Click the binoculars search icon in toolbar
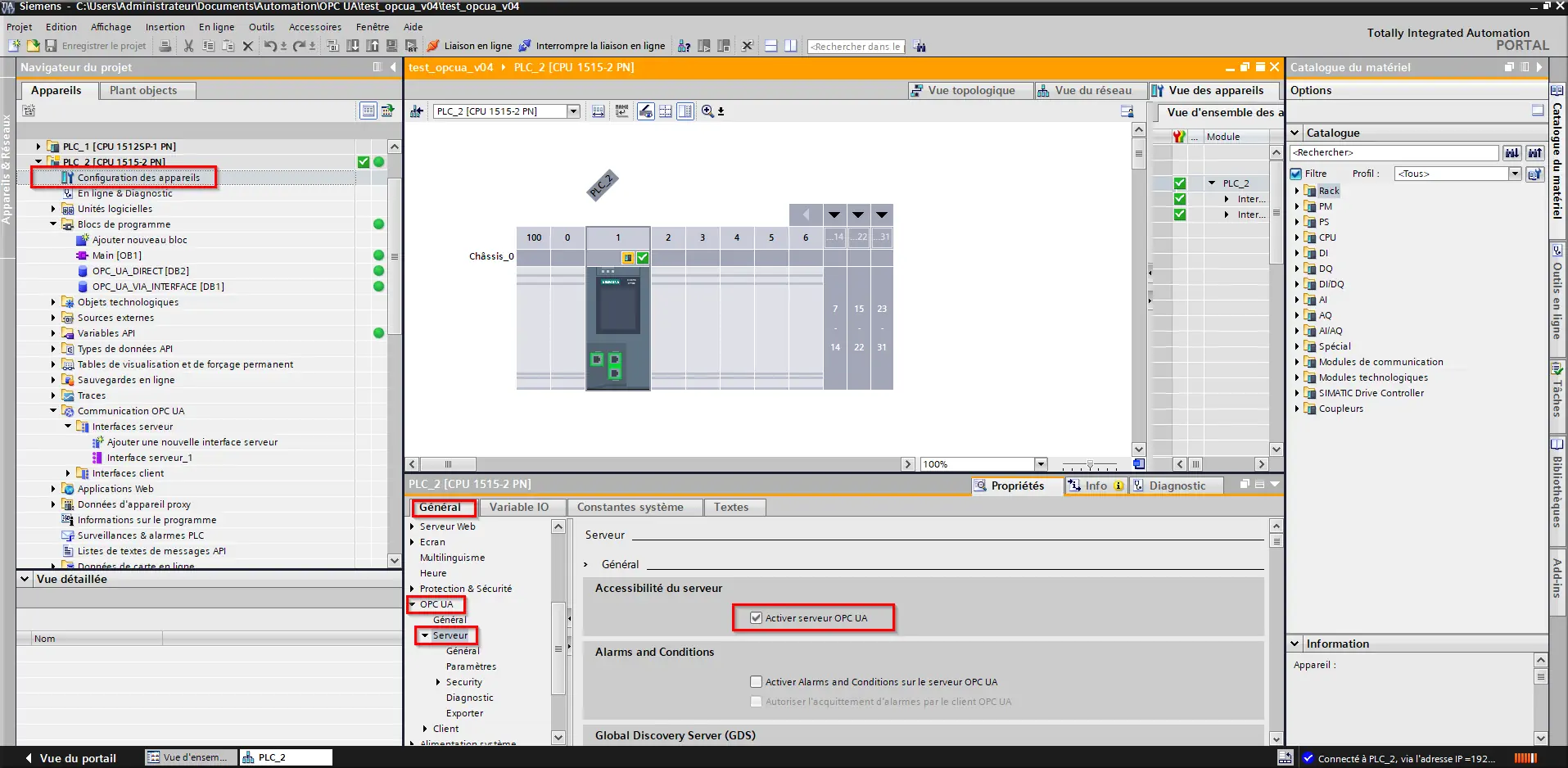 pos(920,46)
